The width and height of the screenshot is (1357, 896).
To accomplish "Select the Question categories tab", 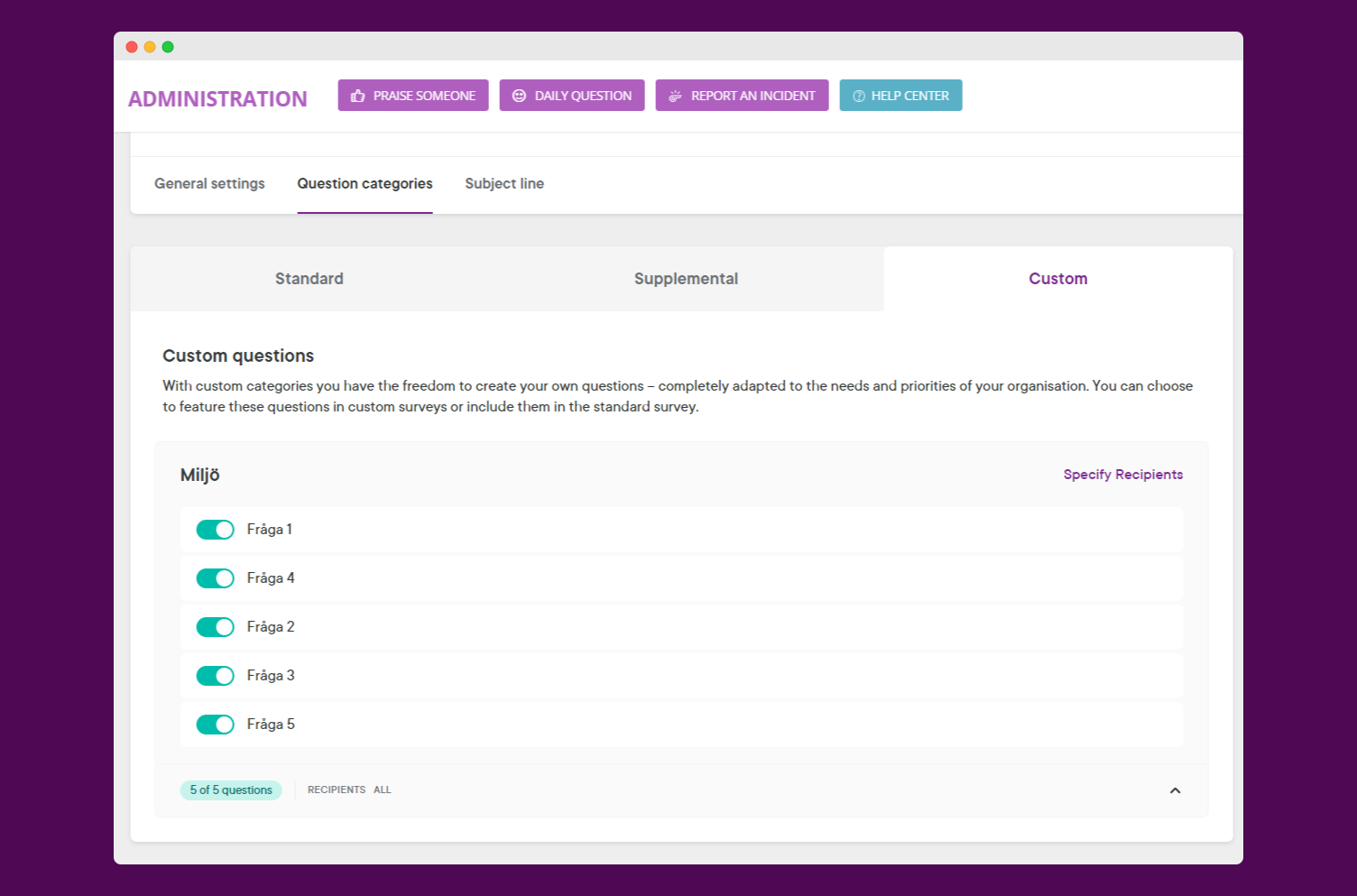I will (365, 183).
